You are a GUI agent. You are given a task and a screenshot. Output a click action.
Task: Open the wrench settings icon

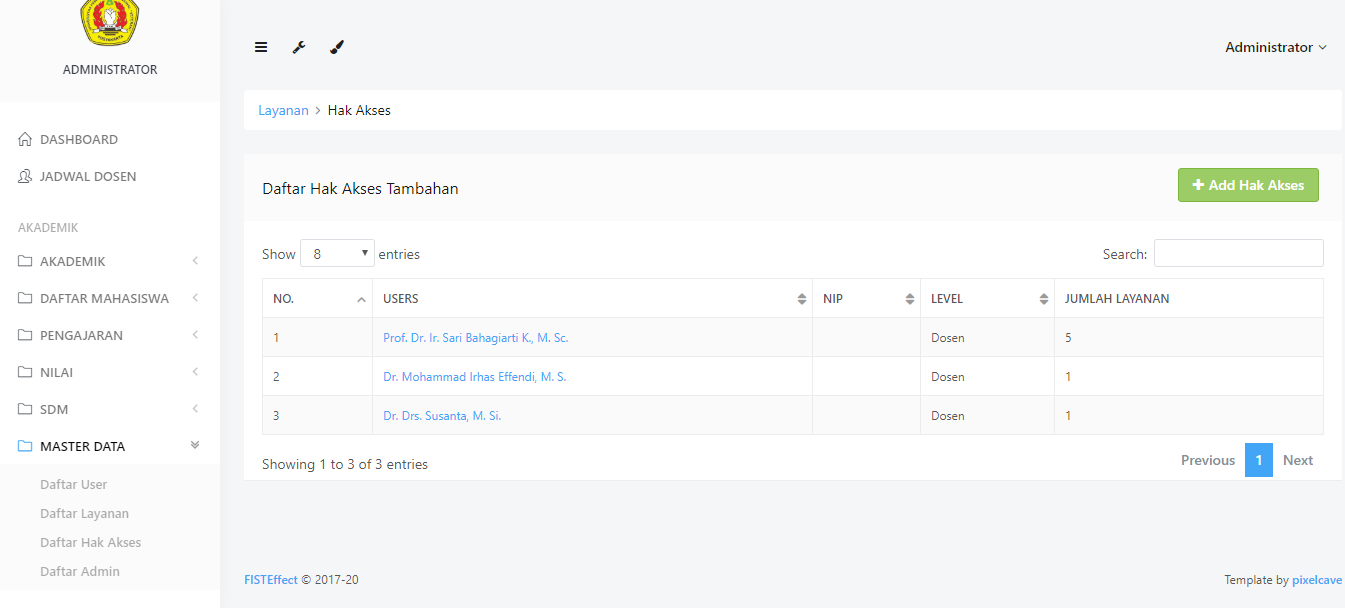(298, 47)
